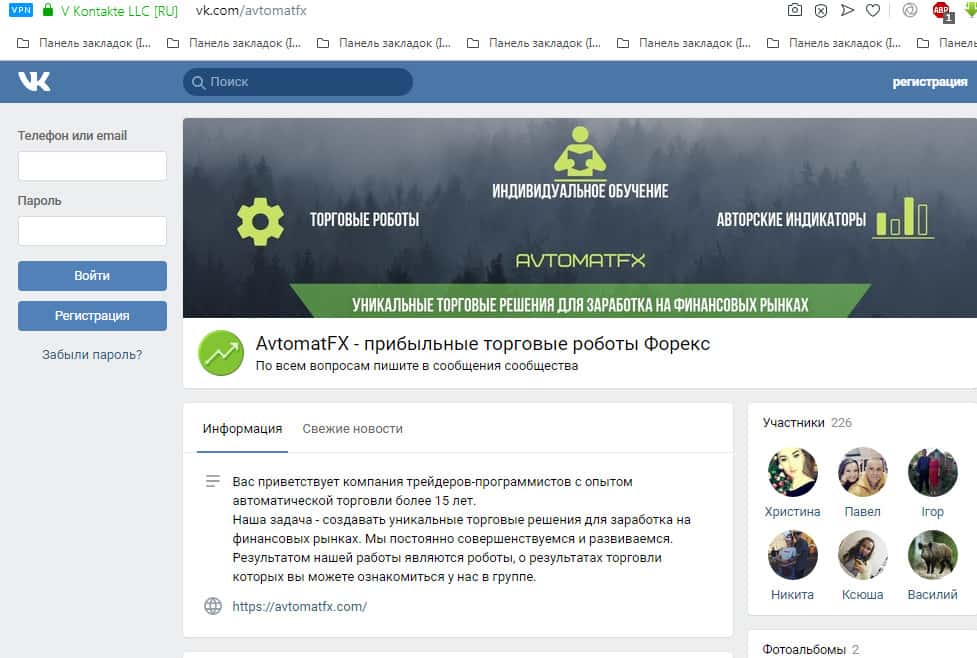This screenshot has height=658, width=977.
Task: Open the second bookmarks bar folder
Action: pos(234,43)
